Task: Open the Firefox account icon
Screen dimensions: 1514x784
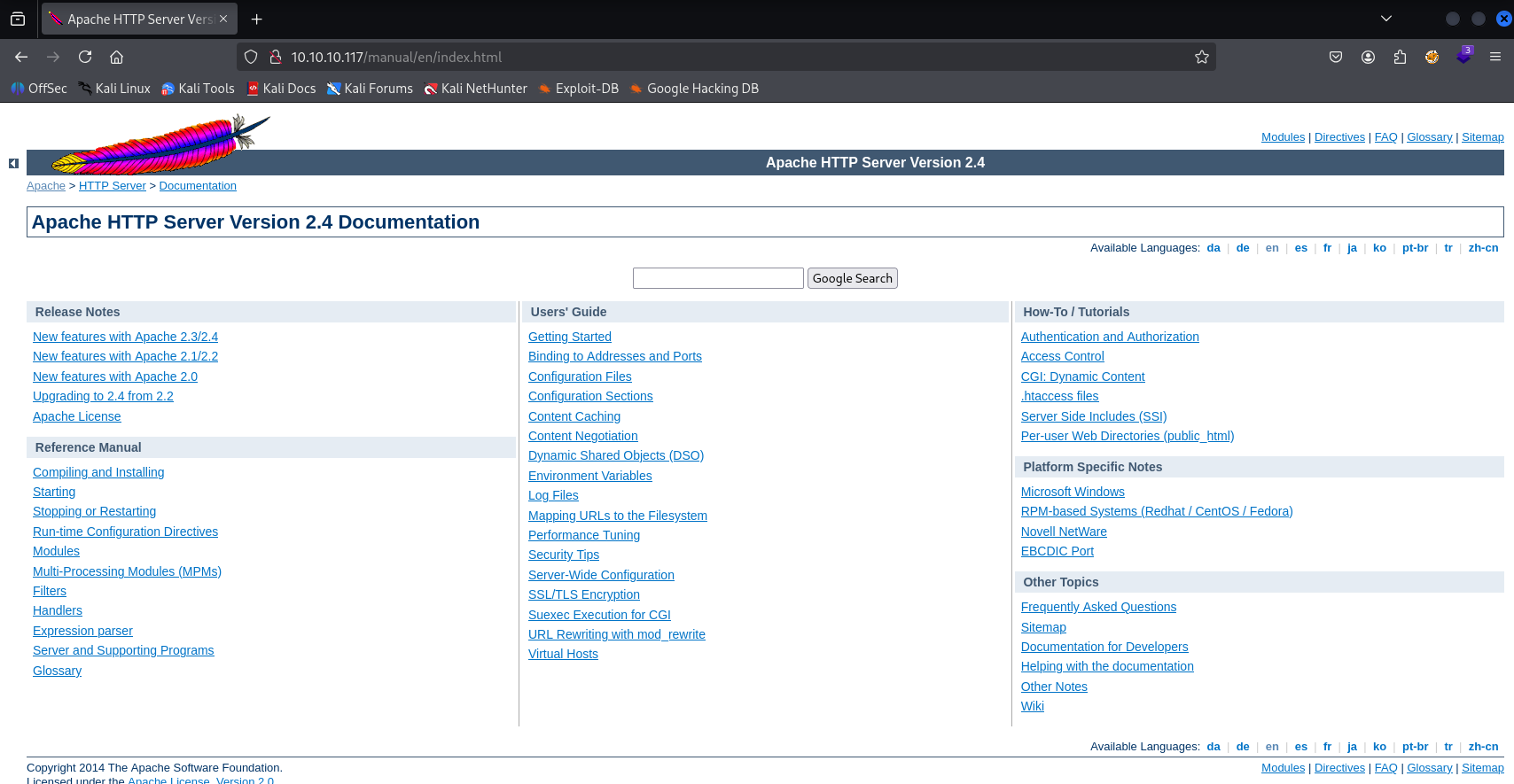Action: (x=1368, y=57)
